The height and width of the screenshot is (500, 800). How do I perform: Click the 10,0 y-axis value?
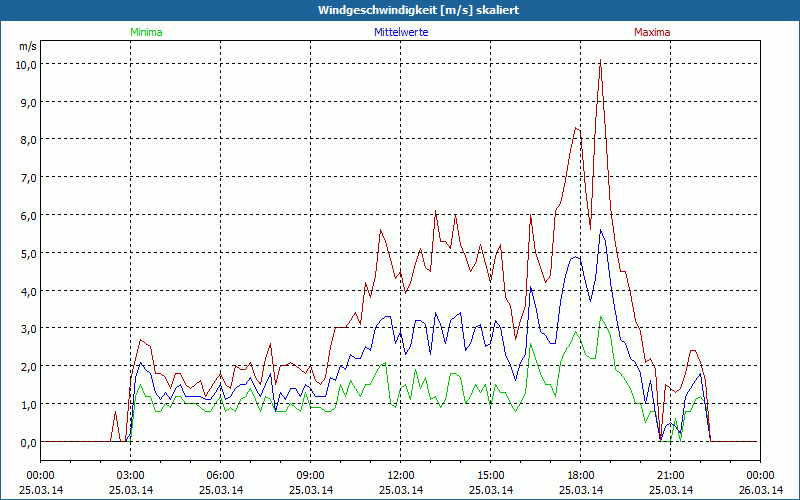click(x=27, y=64)
